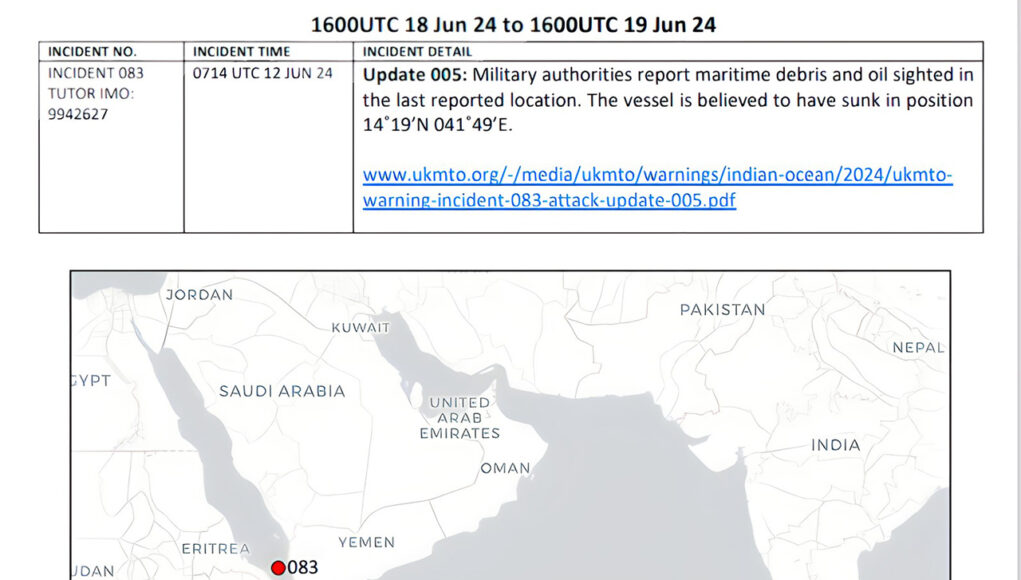The image size is (1021, 580).
Task: Click the INCIDENT TIME column header
Action: coord(241,52)
